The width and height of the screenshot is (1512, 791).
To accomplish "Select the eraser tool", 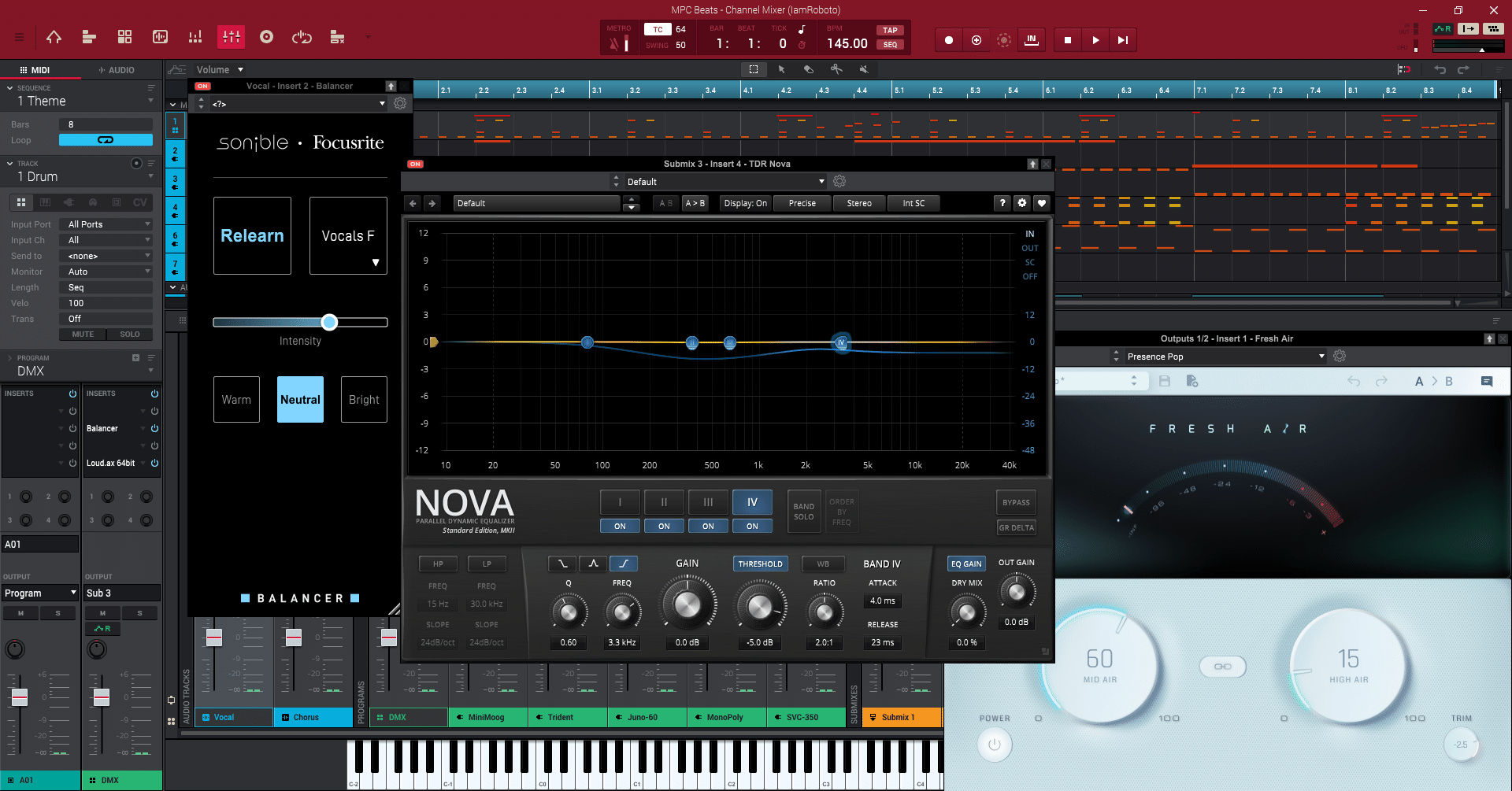I will point(809,69).
